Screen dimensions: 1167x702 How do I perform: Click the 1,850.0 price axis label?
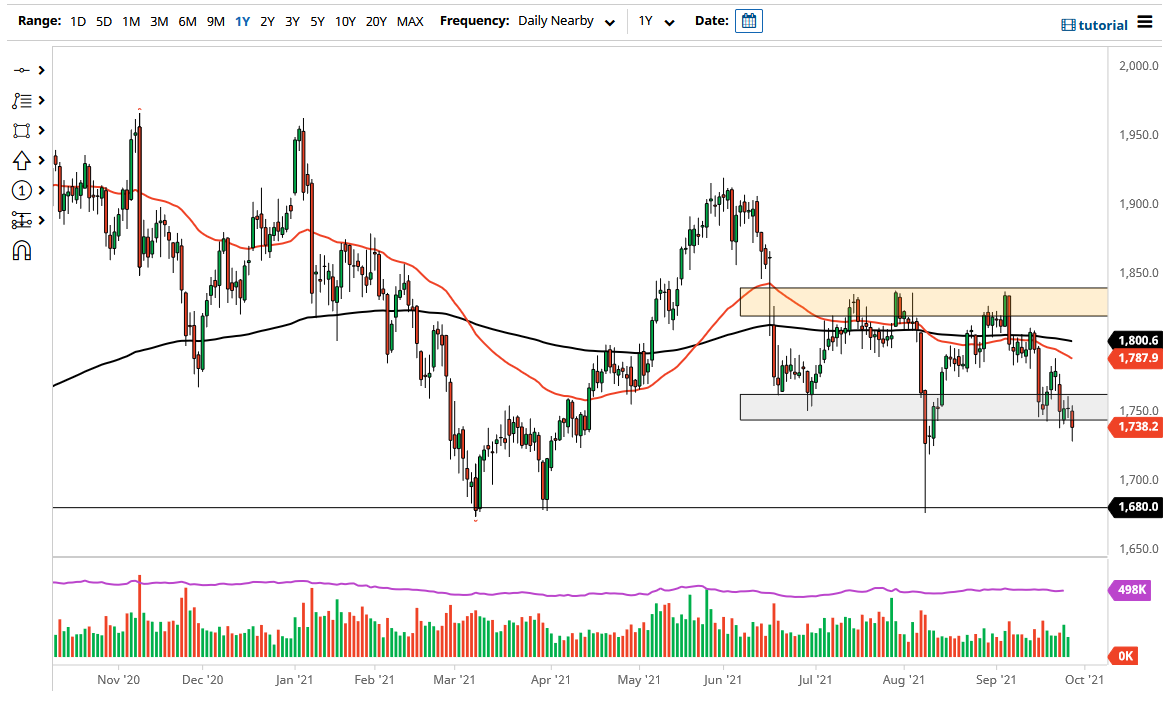pos(1139,273)
